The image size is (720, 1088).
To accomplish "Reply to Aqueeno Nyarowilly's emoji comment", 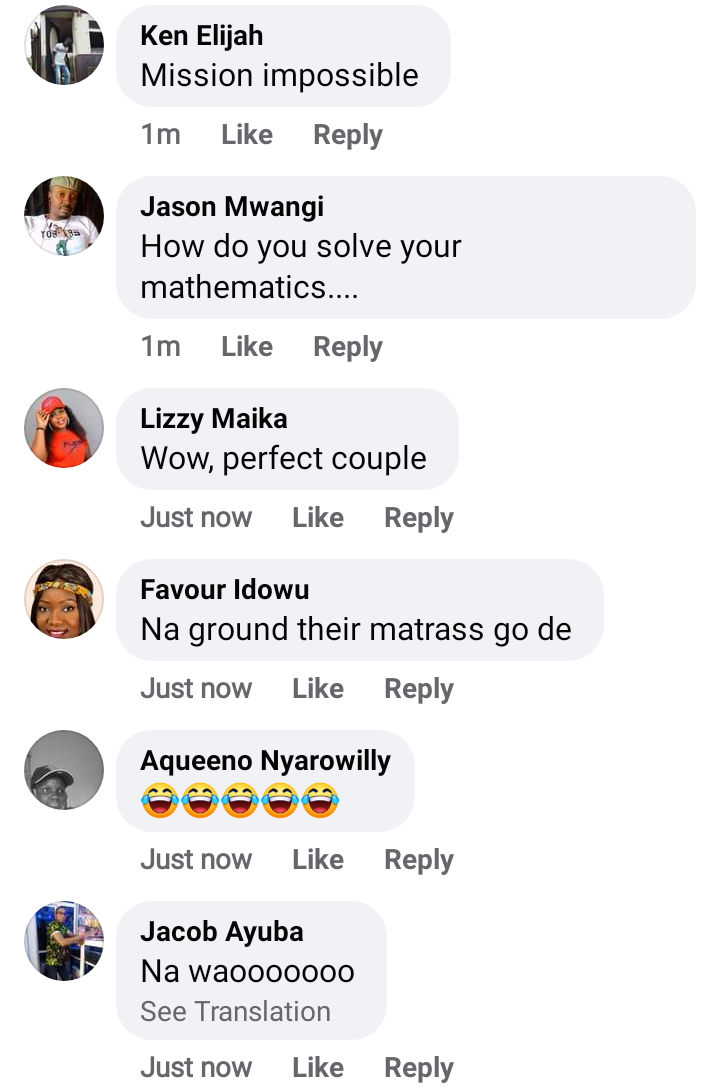I will tap(419, 860).
